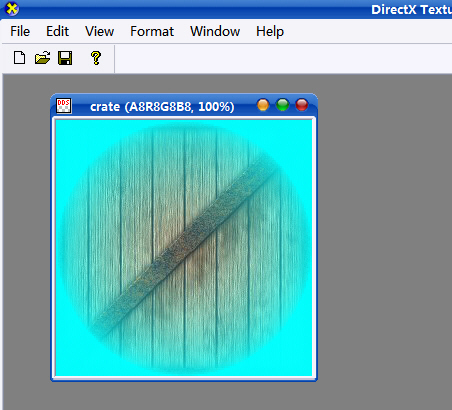The width and height of the screenshot is (452, 410).
Task: Open the File menu
Action: tap(20, 31)
